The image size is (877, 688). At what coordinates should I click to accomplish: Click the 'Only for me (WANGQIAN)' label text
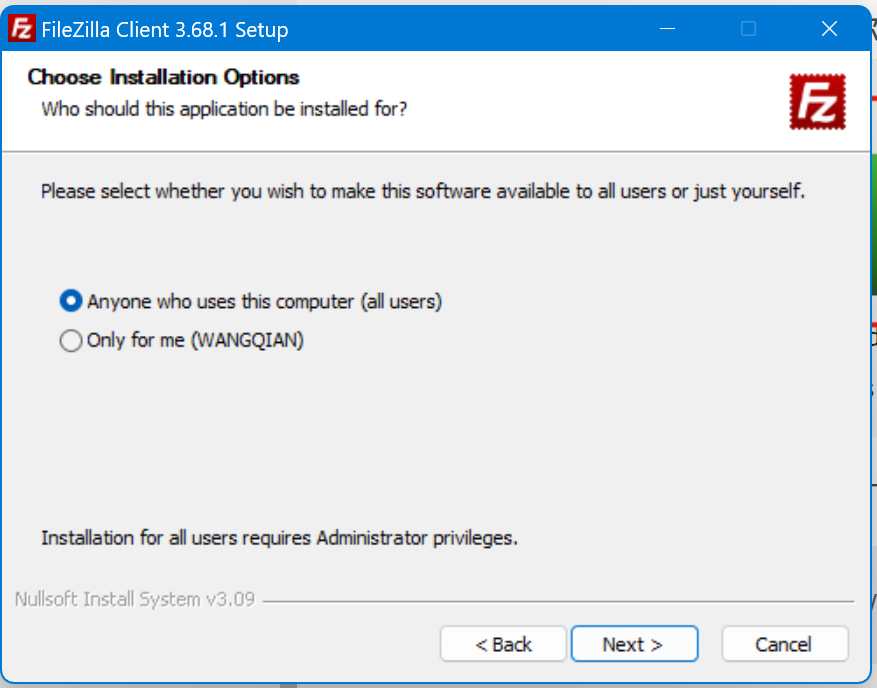click(x=195, y=340)
